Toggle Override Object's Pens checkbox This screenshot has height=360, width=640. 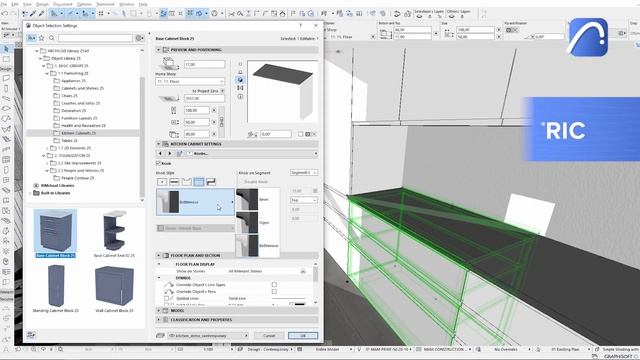coord(274,291)
